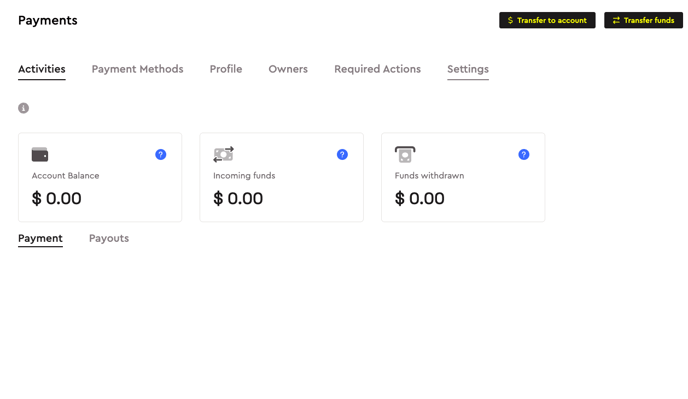The width and height of the screenshot is (688, 399).
Task: Click the Transfer funds button
Action: (643, 20)
